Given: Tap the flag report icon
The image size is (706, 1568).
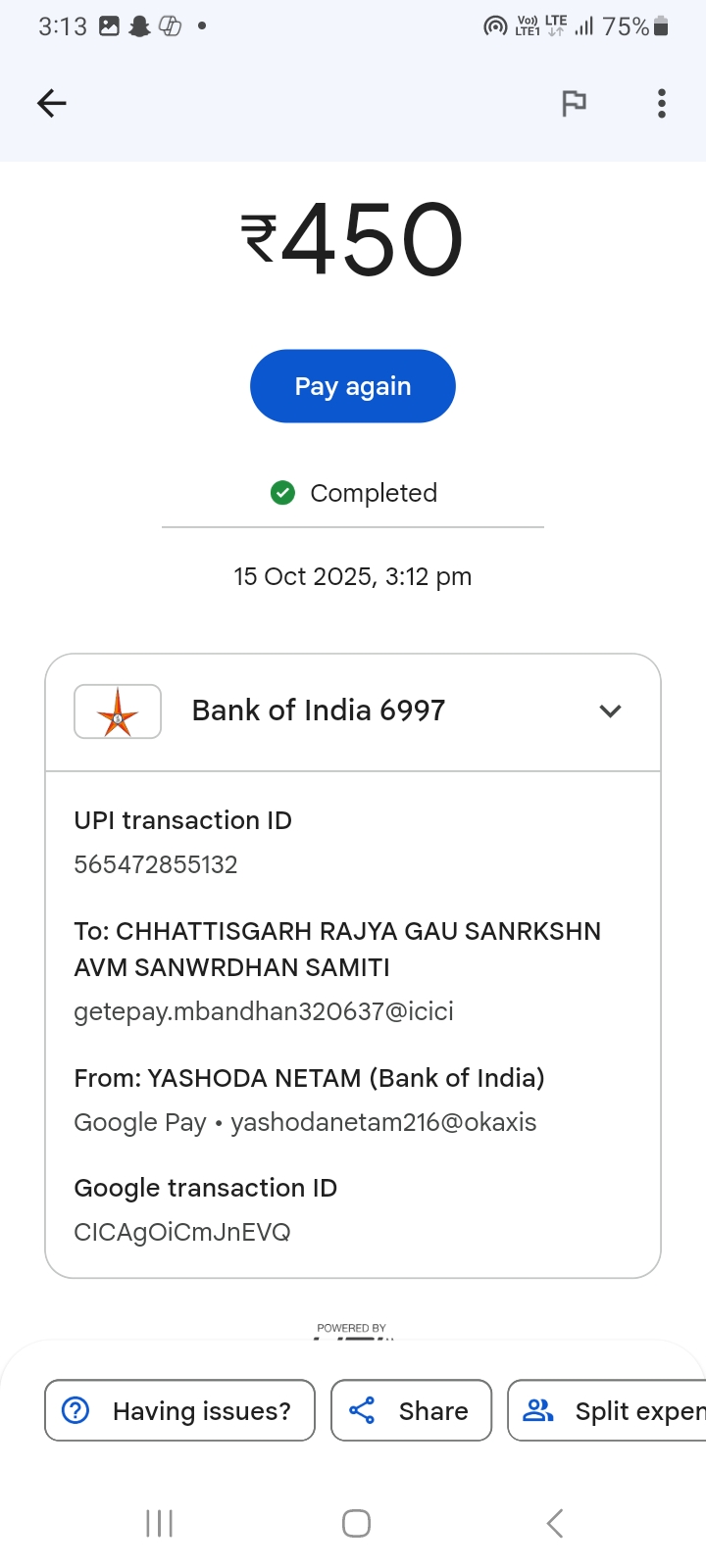Looking at the screenshot, I should pos(574,103).
